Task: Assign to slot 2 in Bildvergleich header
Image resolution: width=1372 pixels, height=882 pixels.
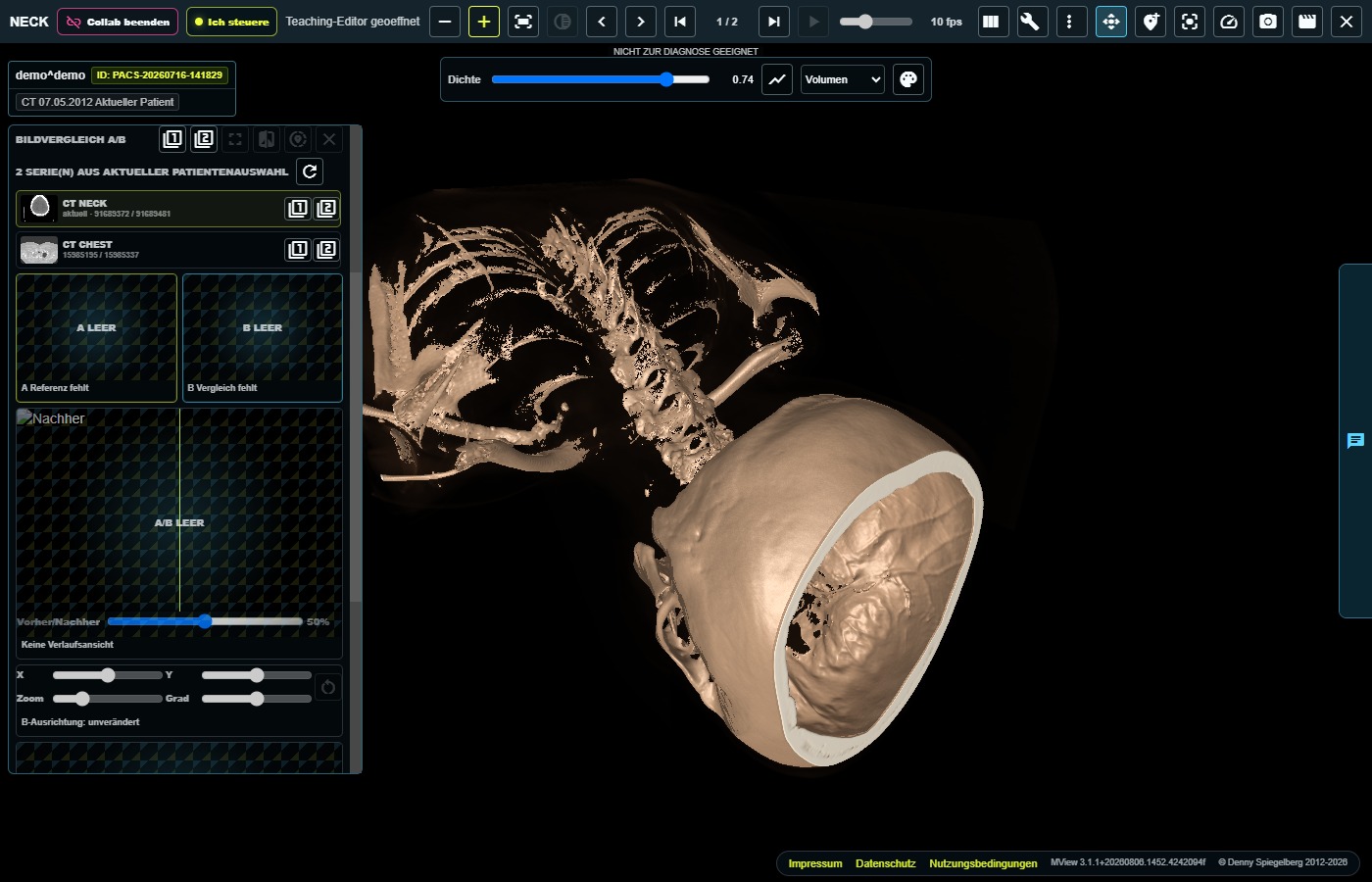Action: coord(204,139)
